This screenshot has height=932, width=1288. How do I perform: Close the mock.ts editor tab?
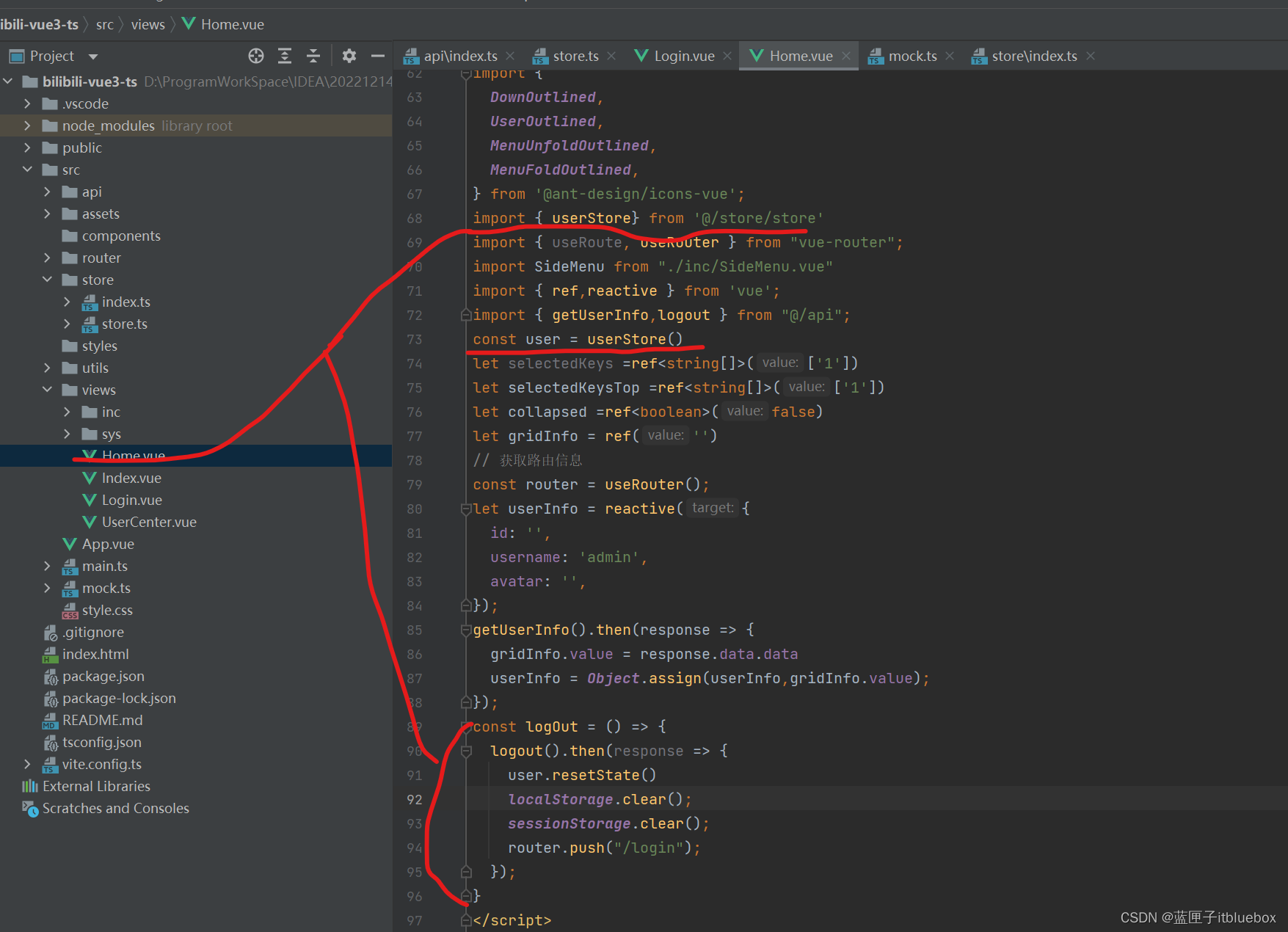coord(950,56)
